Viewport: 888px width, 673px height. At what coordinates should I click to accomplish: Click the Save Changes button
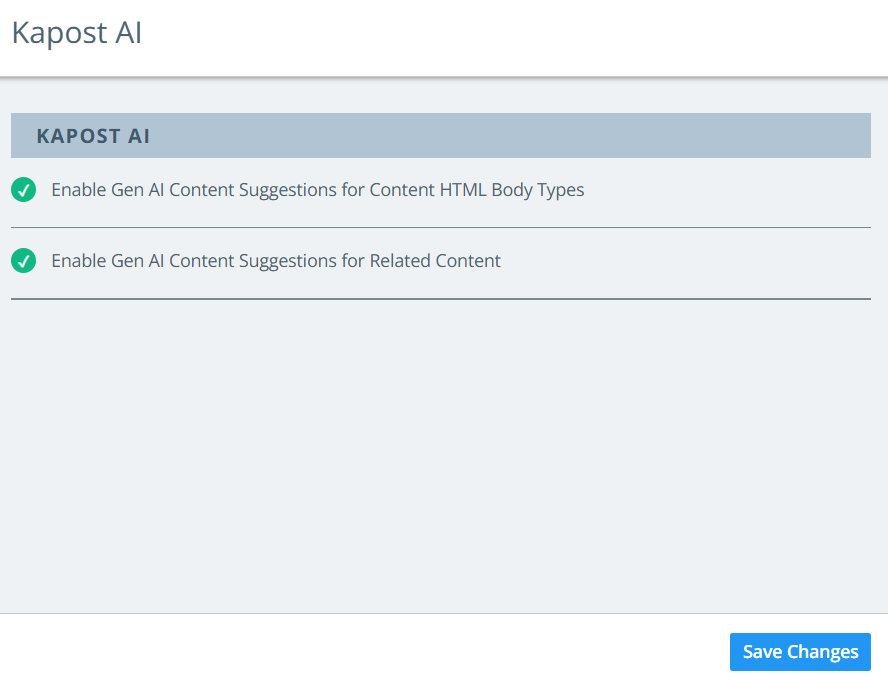coord(800,652)
